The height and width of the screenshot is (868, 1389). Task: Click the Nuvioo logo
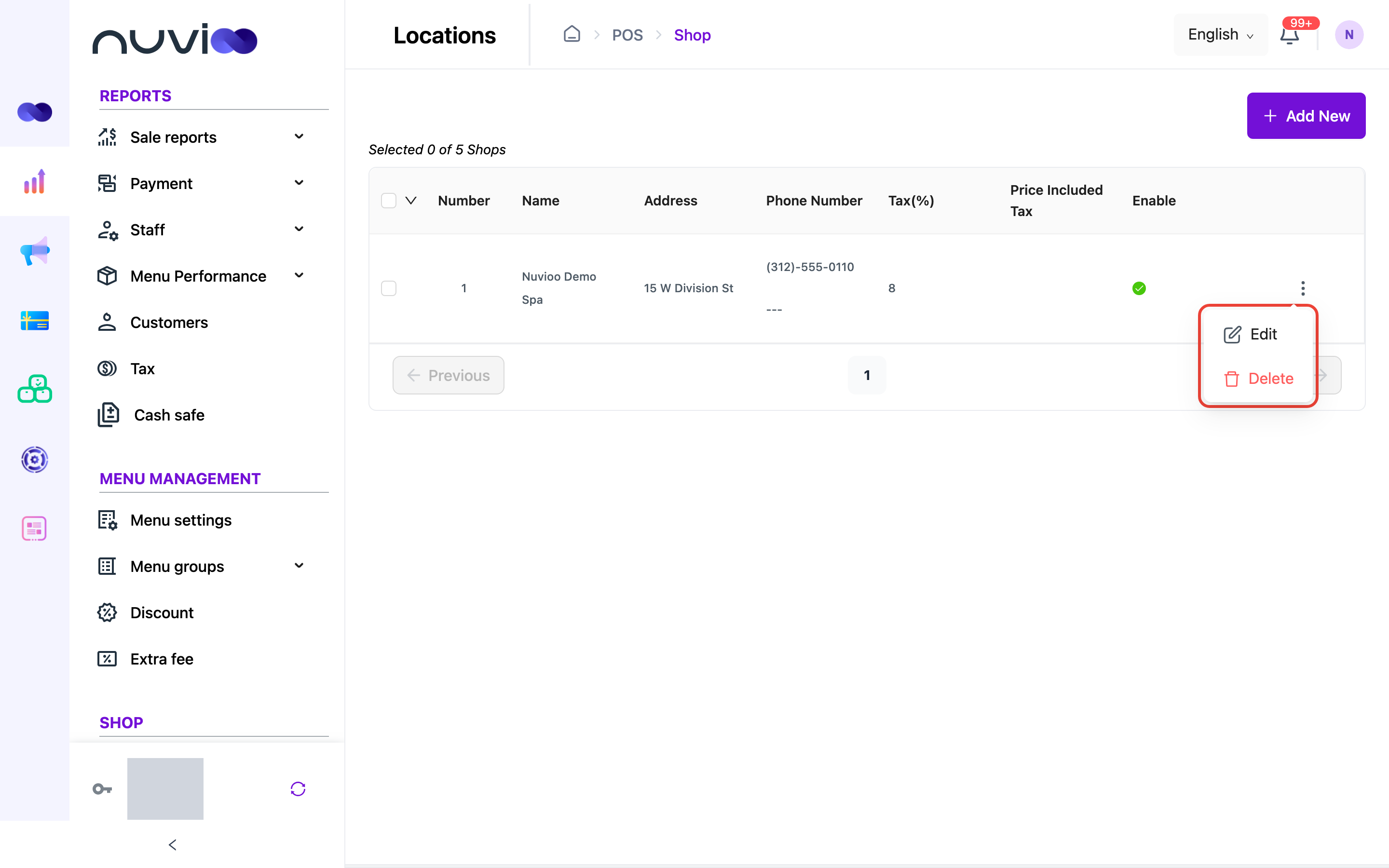click(x=175, y=40)
